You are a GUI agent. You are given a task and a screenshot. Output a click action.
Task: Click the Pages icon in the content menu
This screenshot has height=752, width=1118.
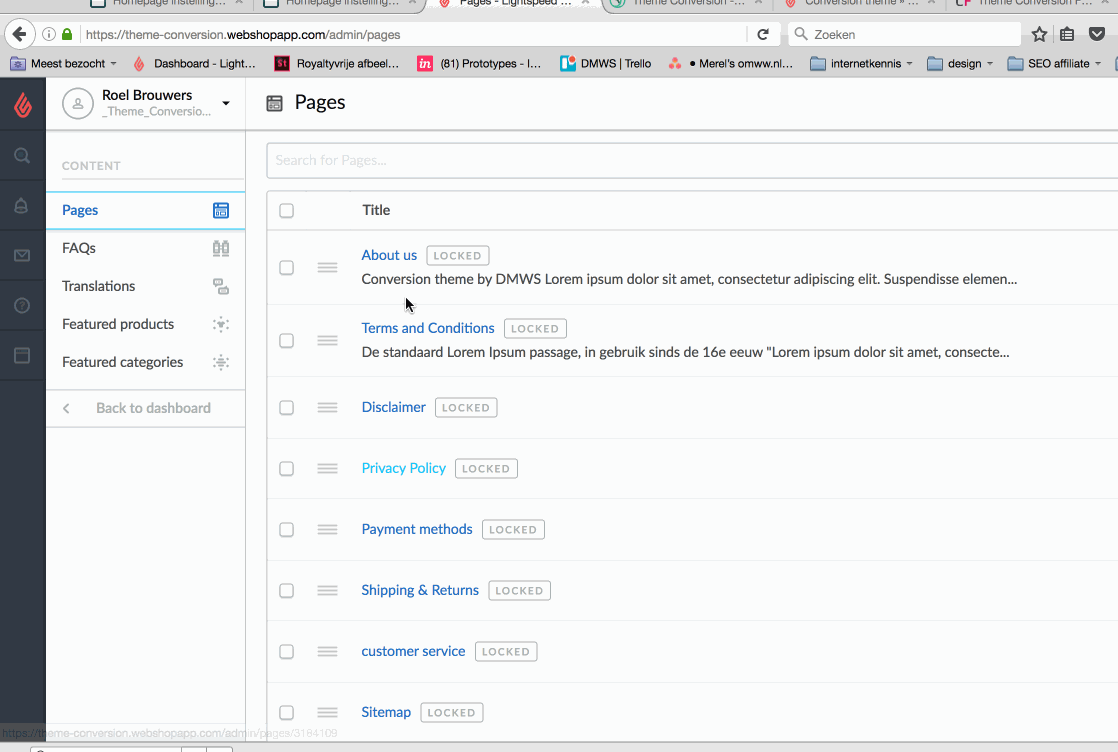tap(221, 210)
